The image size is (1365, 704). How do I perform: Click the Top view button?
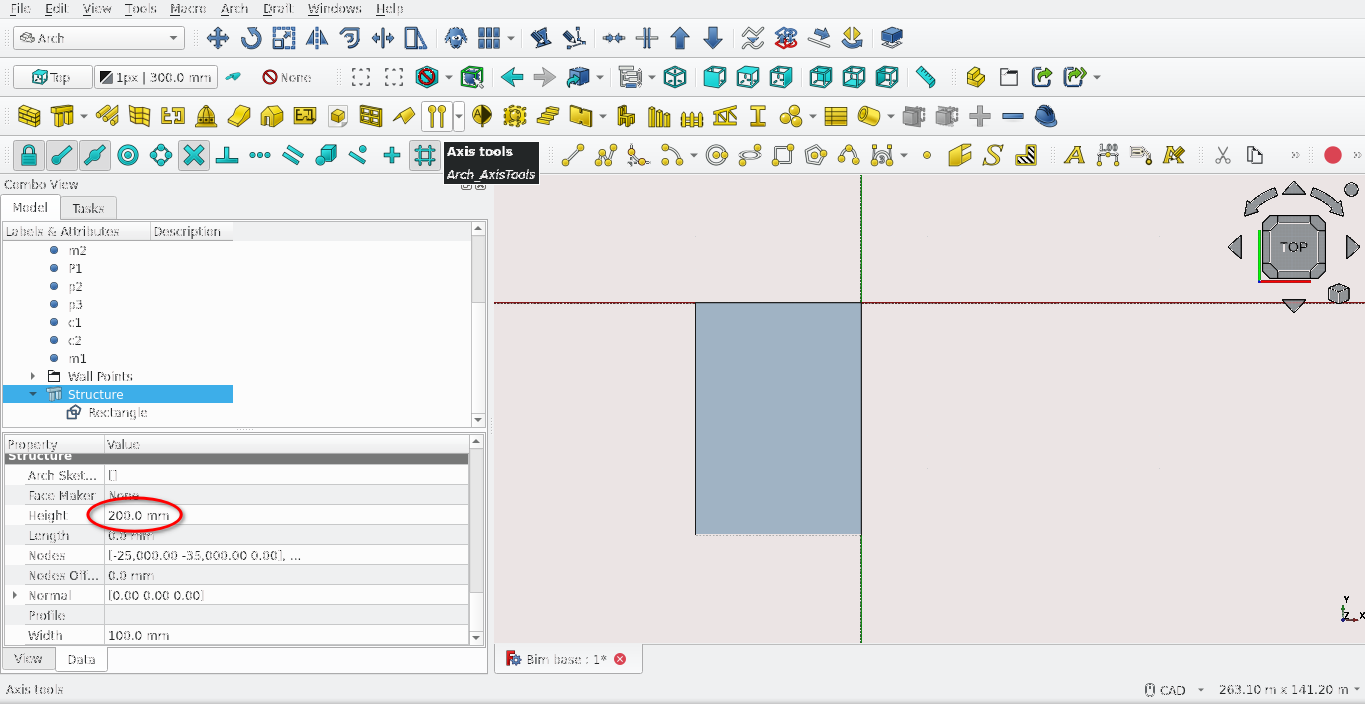(x=52, y=76)
